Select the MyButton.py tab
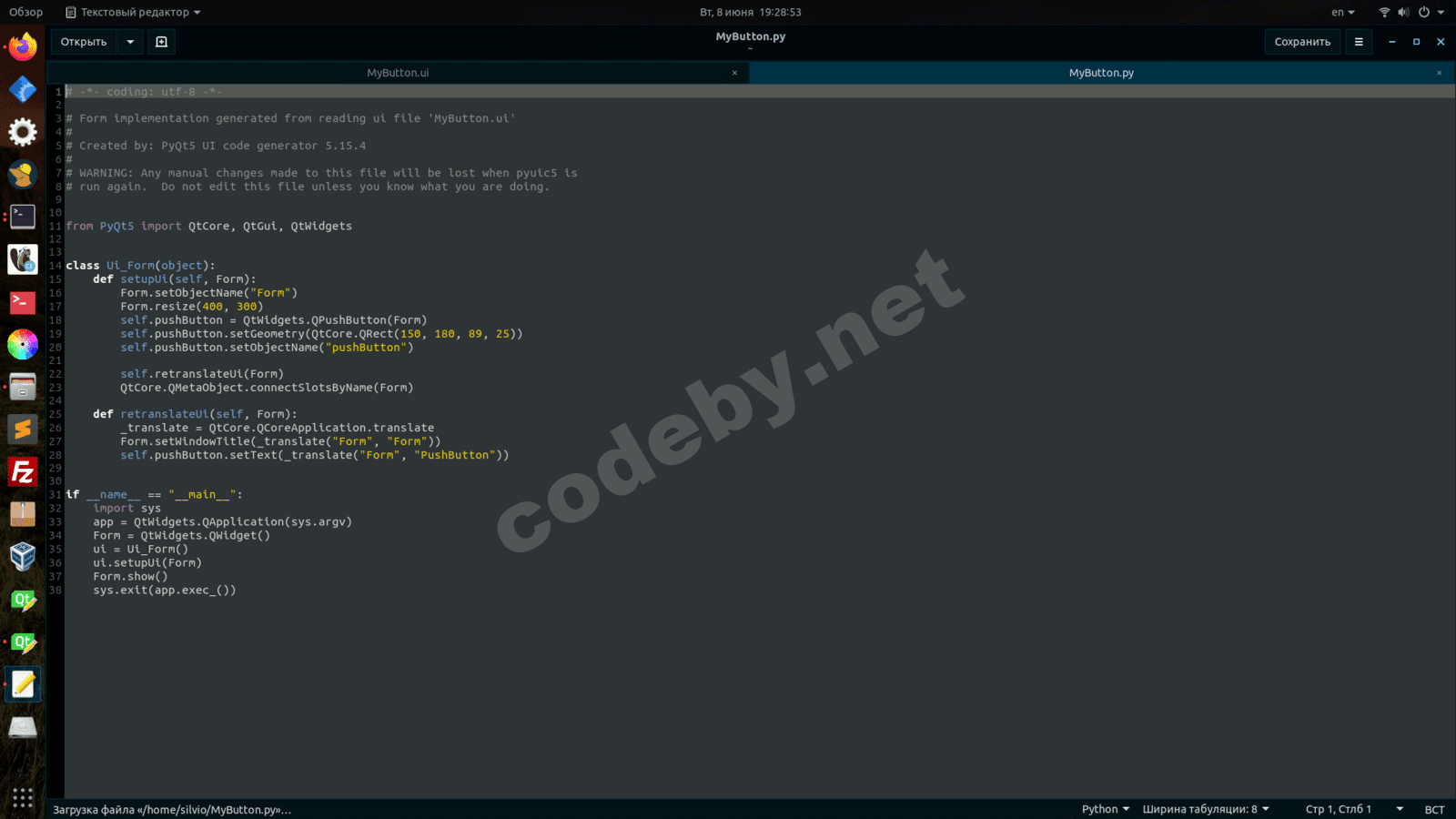This screenshot has height=819, width=1456. (x=1100, y=73)
